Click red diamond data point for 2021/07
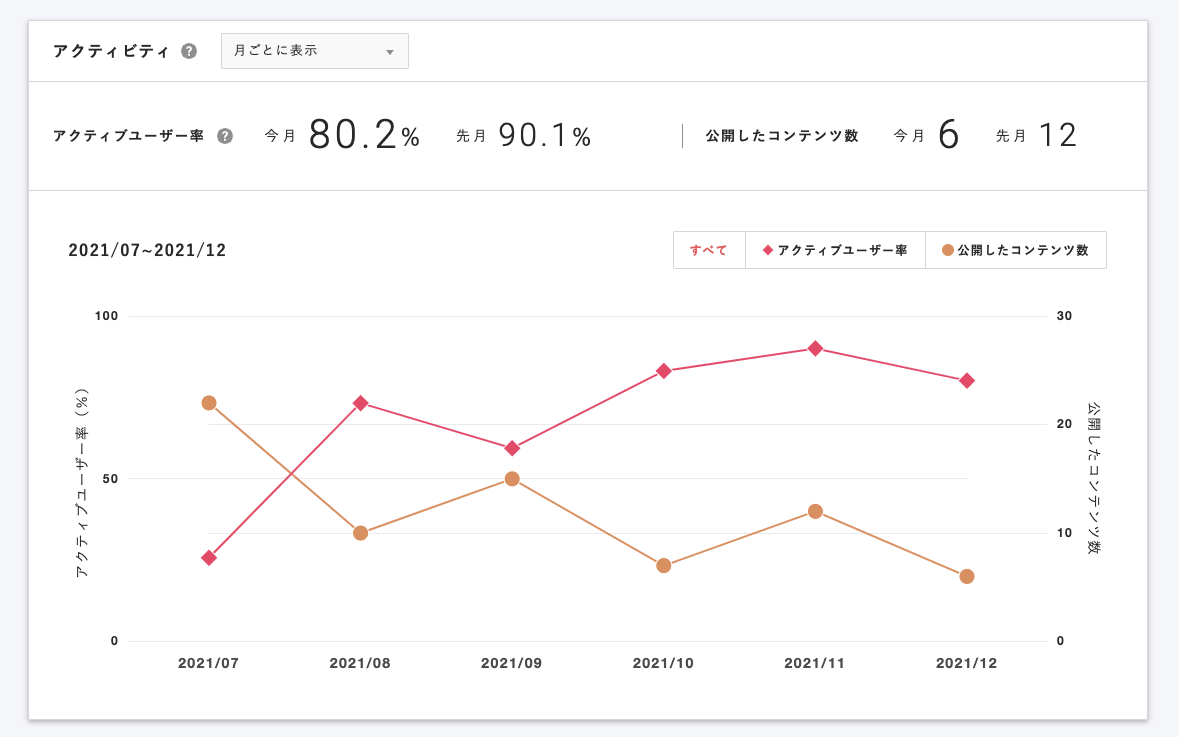Image resolution: width=1179 pixels, height=737 pixels. (209, 557)
